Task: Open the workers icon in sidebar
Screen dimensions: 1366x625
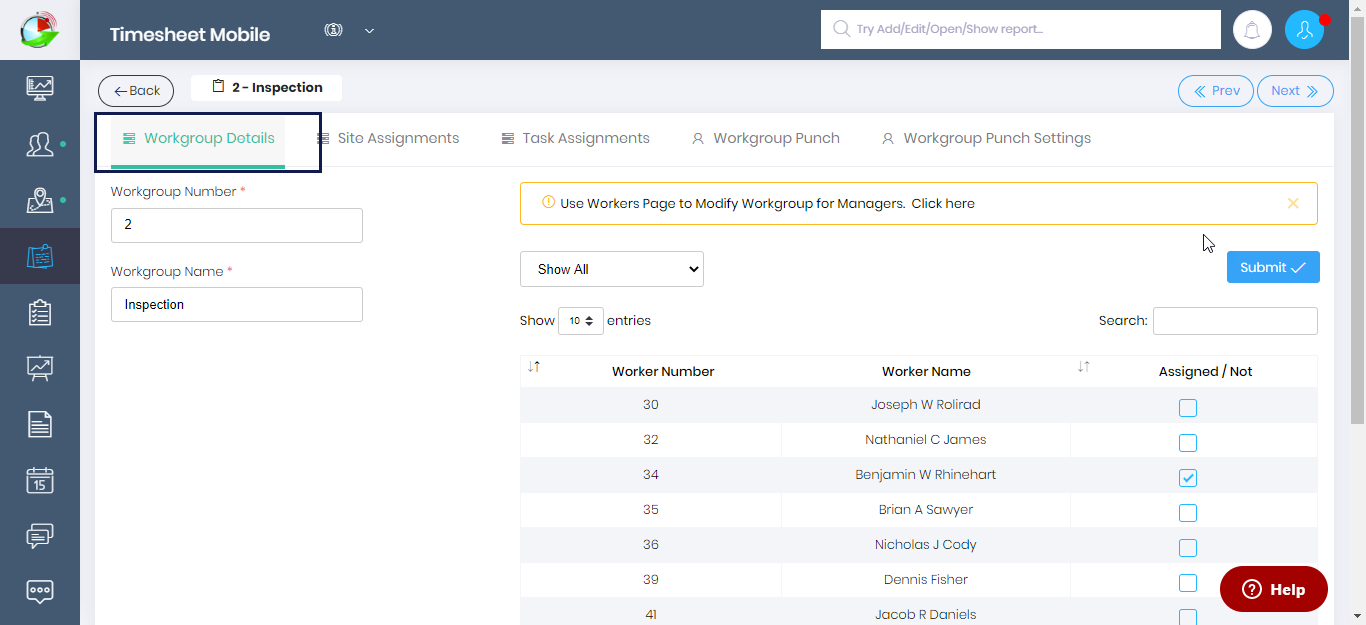Action: (x=40, y=144)
